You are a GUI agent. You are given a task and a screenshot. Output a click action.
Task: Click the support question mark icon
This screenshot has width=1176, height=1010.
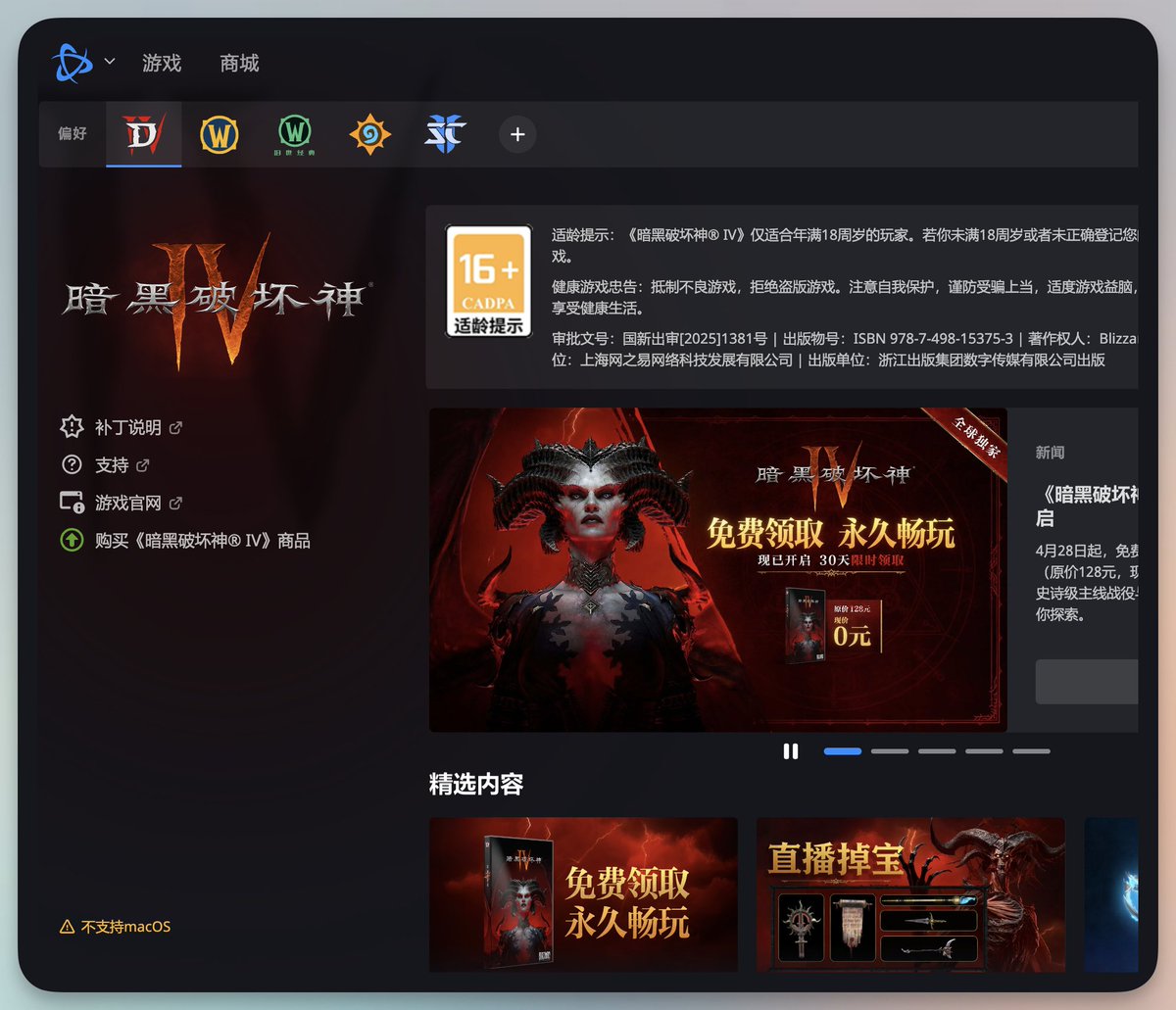(72, 465)
